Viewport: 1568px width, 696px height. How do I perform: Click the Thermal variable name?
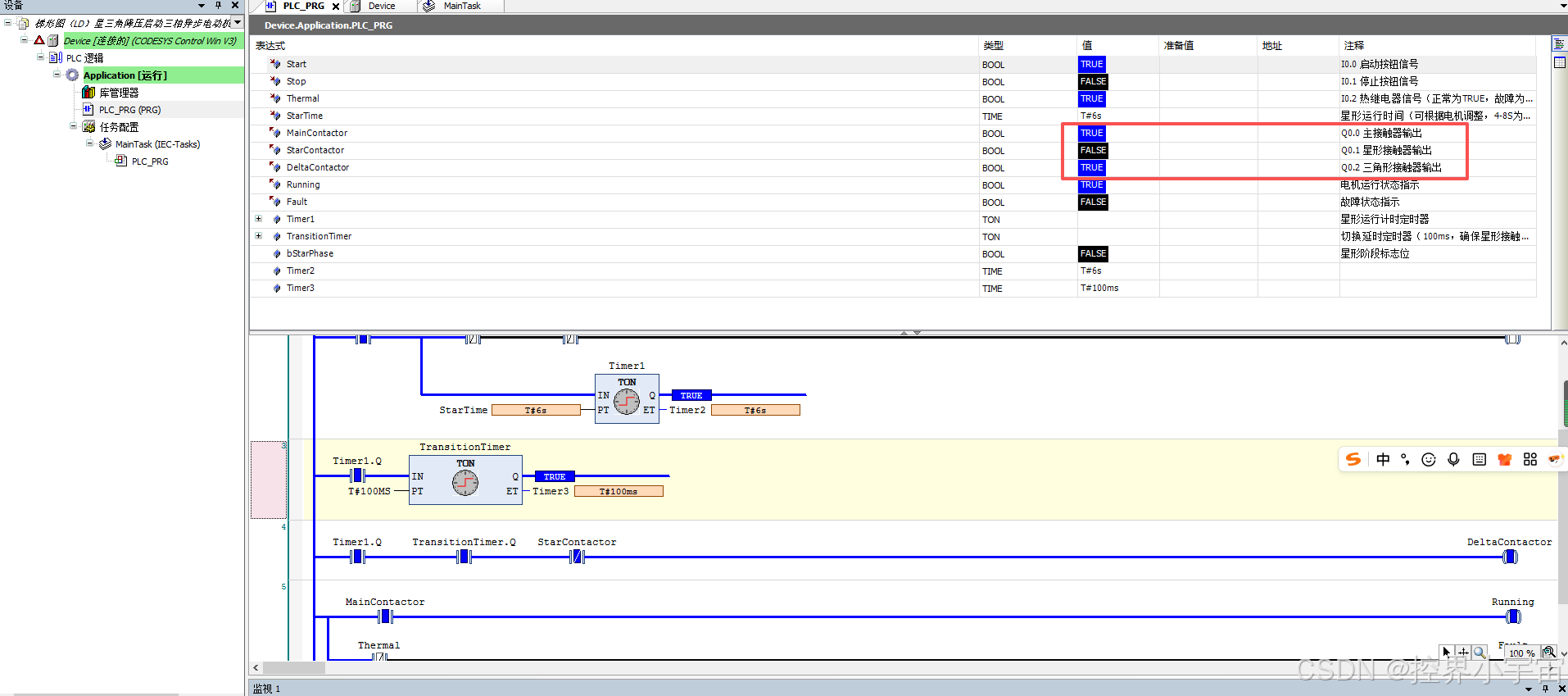[x=302, y=98]
